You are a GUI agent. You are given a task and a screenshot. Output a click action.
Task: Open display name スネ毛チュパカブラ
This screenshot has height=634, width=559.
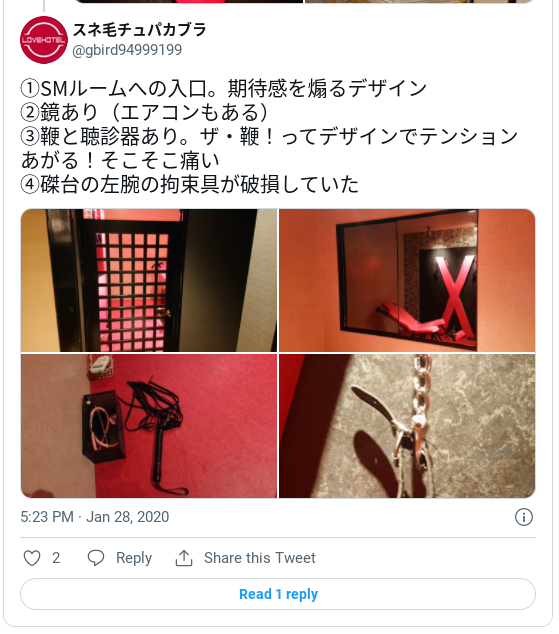140,30
